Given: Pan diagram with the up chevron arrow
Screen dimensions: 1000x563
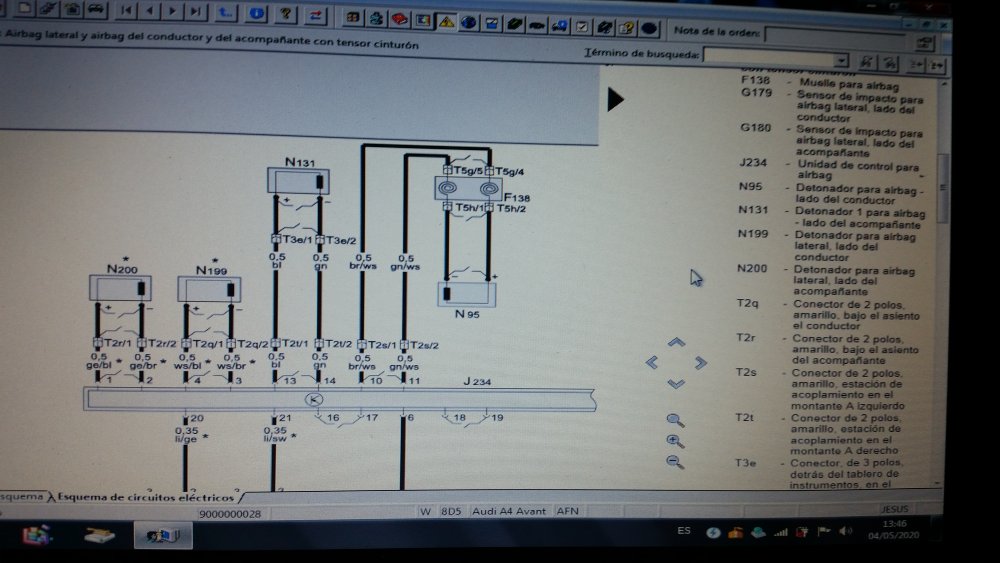Looking at the screenshot, I should [676, 342].
